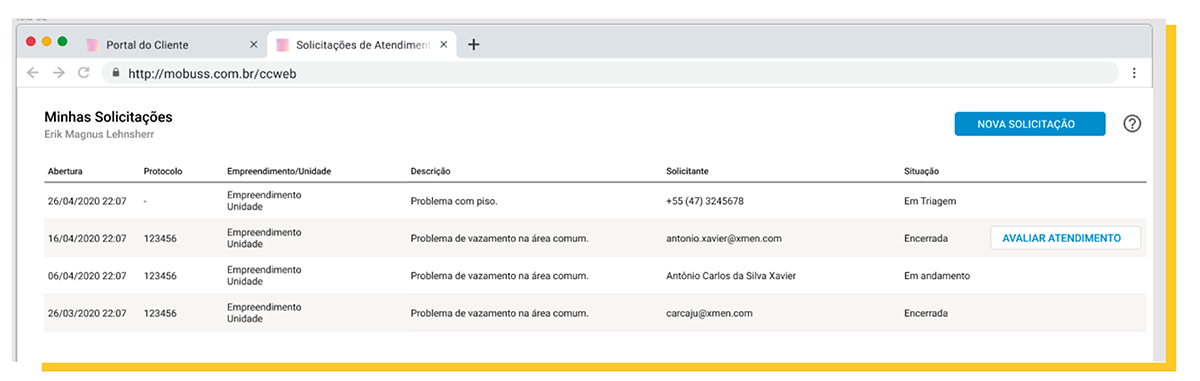Screen dimensions: 1200x381
Task: Click the Situação column header
Action: point(921,171)
